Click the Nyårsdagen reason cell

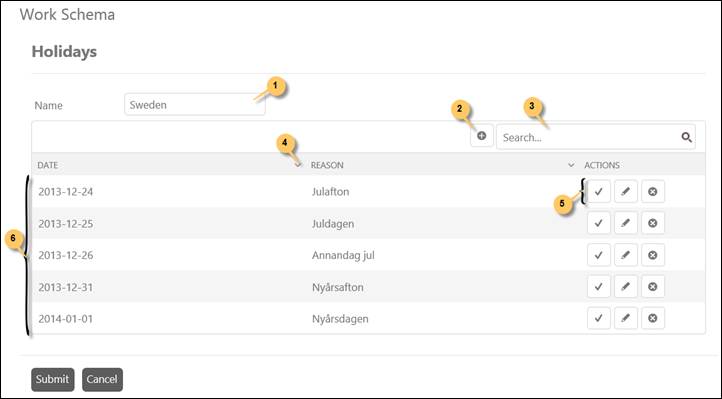(x=340, y=319)
